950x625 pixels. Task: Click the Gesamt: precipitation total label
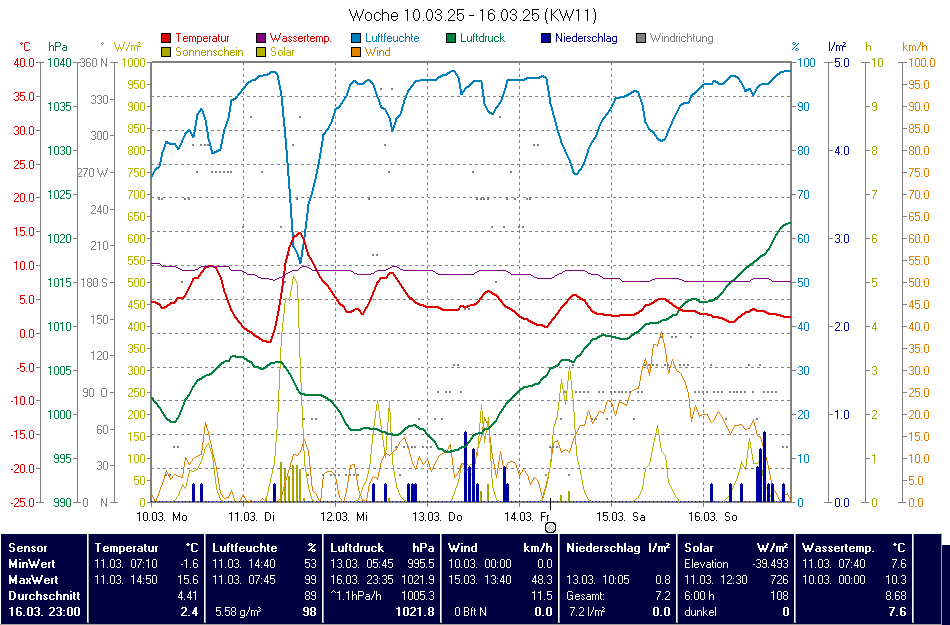585,596
